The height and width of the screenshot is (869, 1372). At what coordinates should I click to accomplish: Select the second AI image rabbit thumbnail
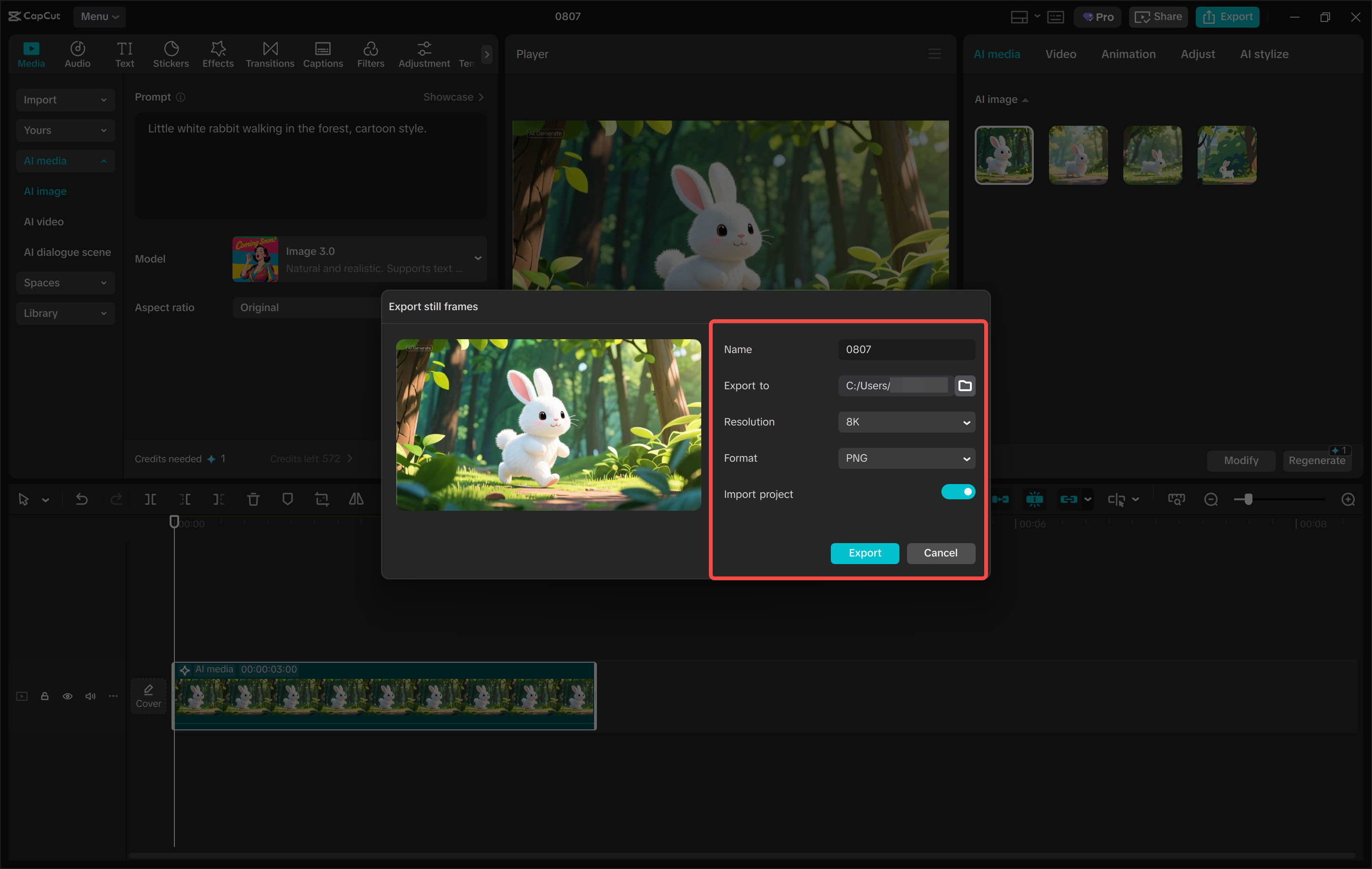click(1078, 155)
